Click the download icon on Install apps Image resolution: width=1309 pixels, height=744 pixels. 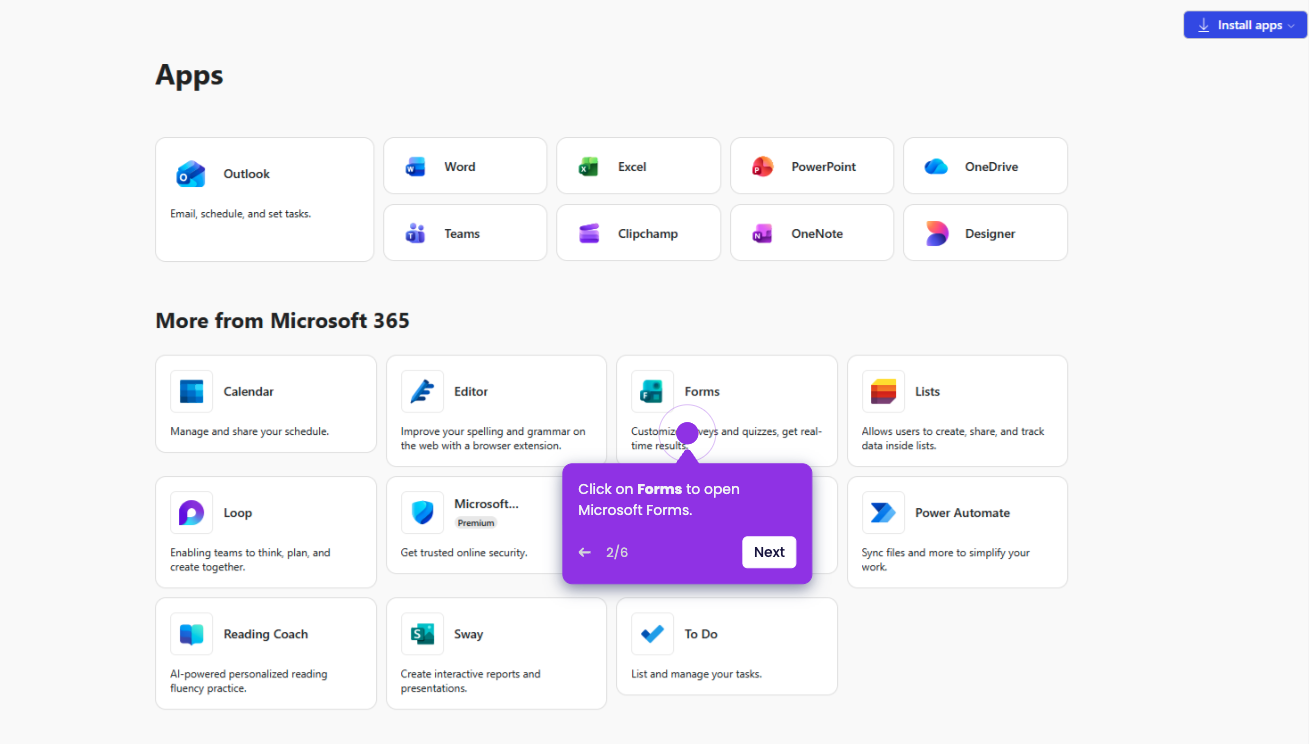pyautogui.click(x=1204, y=25)
